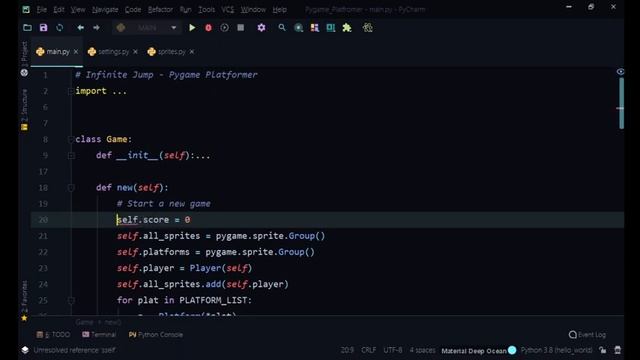Click the Synchronize refresh icon
Image resolution: width=640 pixels, height=360 pixels.
click(60, 28)
